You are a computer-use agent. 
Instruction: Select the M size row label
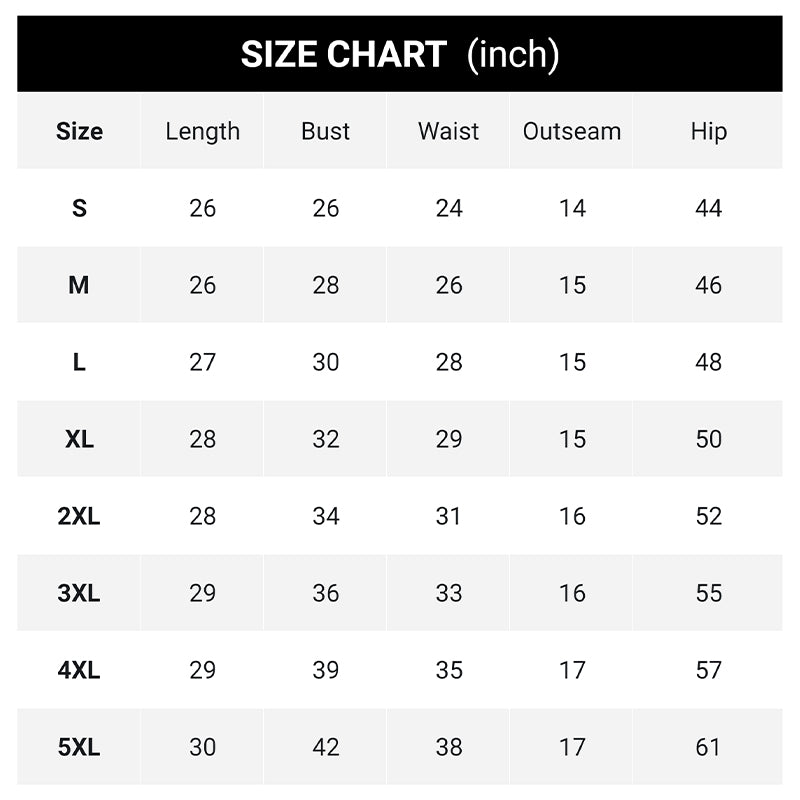[x=79, y=285]
